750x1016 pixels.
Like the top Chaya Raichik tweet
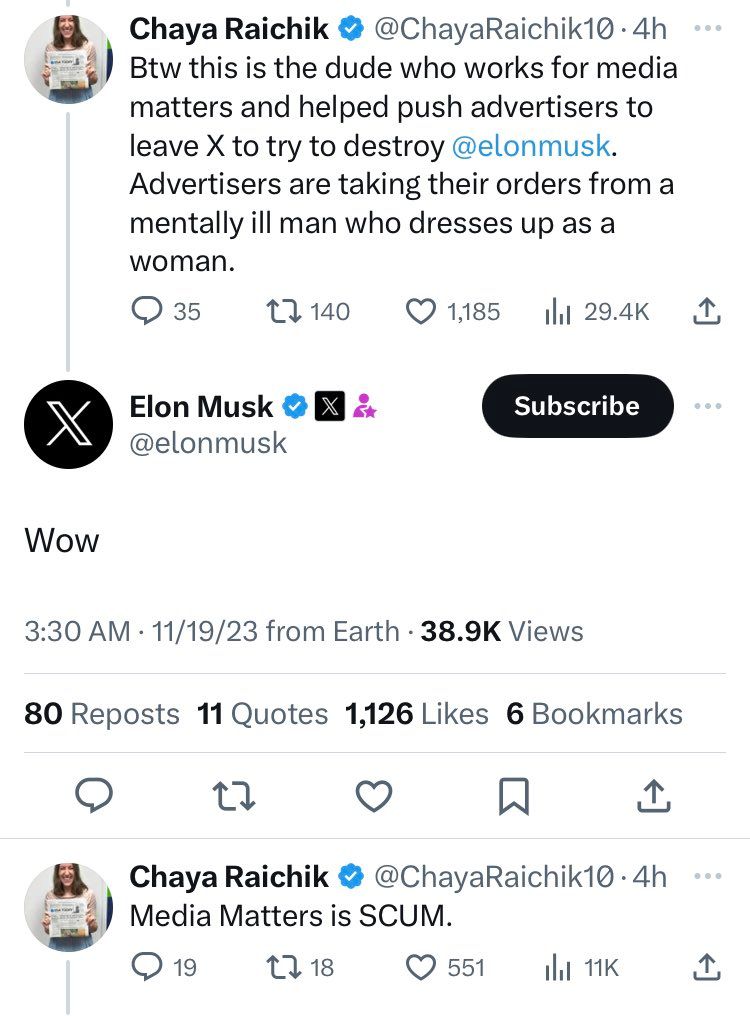423,312
